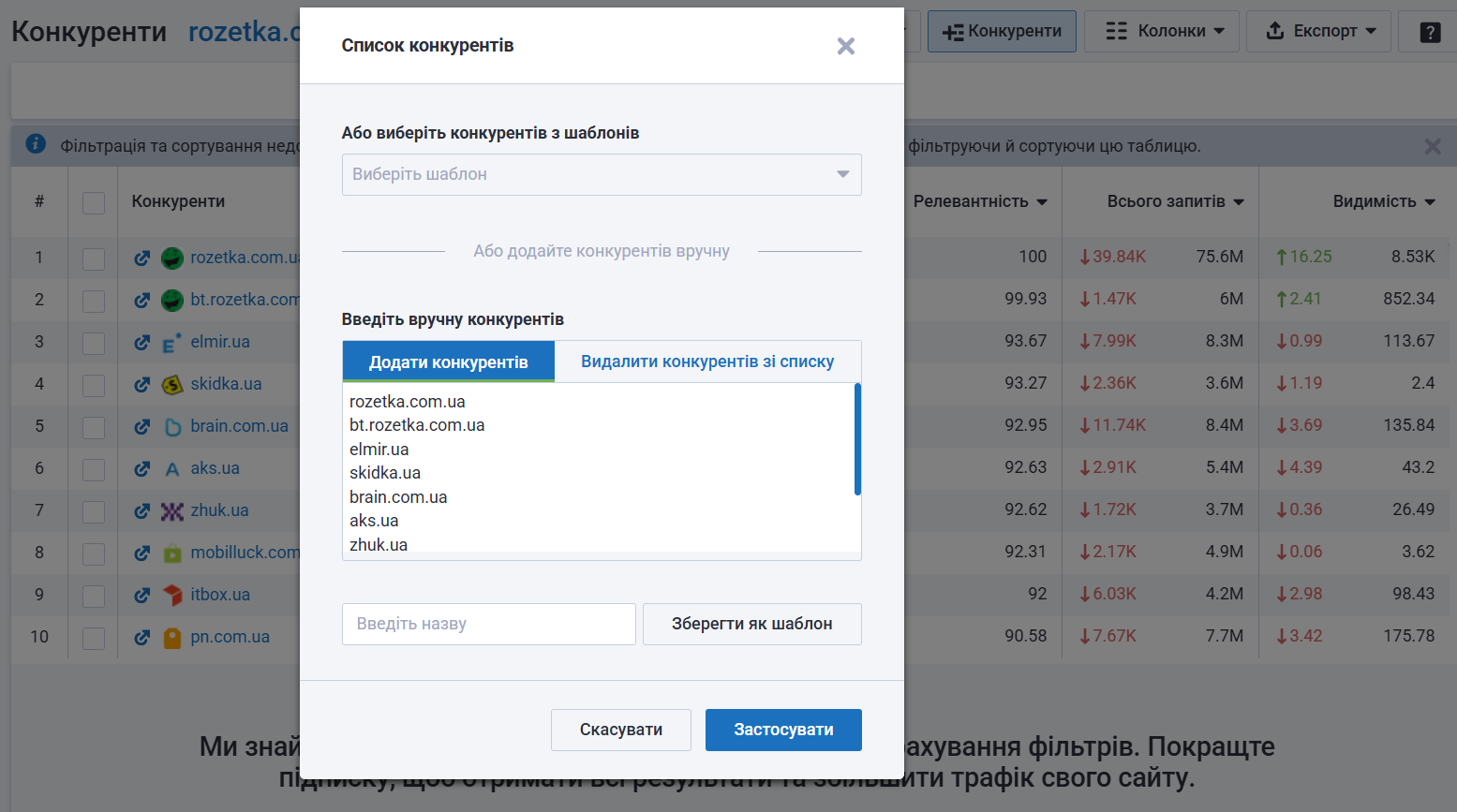Open external link icon for zhuk.ua
Screen dimensions: 1457x812
(x=141, y=511)
